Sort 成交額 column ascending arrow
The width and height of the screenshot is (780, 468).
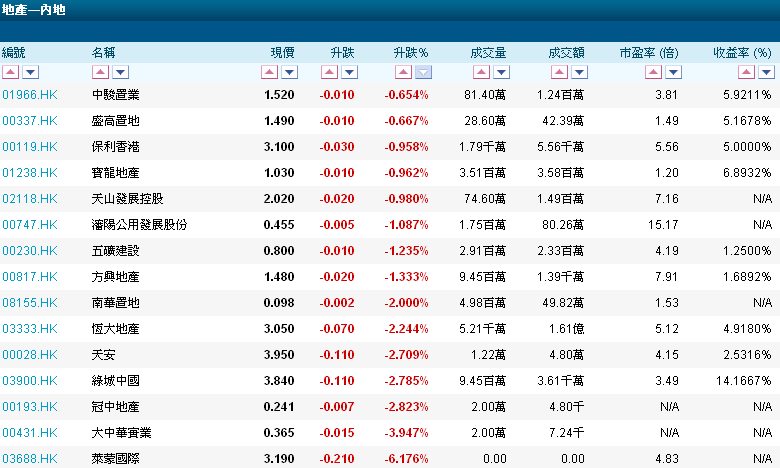coord(559,72)
